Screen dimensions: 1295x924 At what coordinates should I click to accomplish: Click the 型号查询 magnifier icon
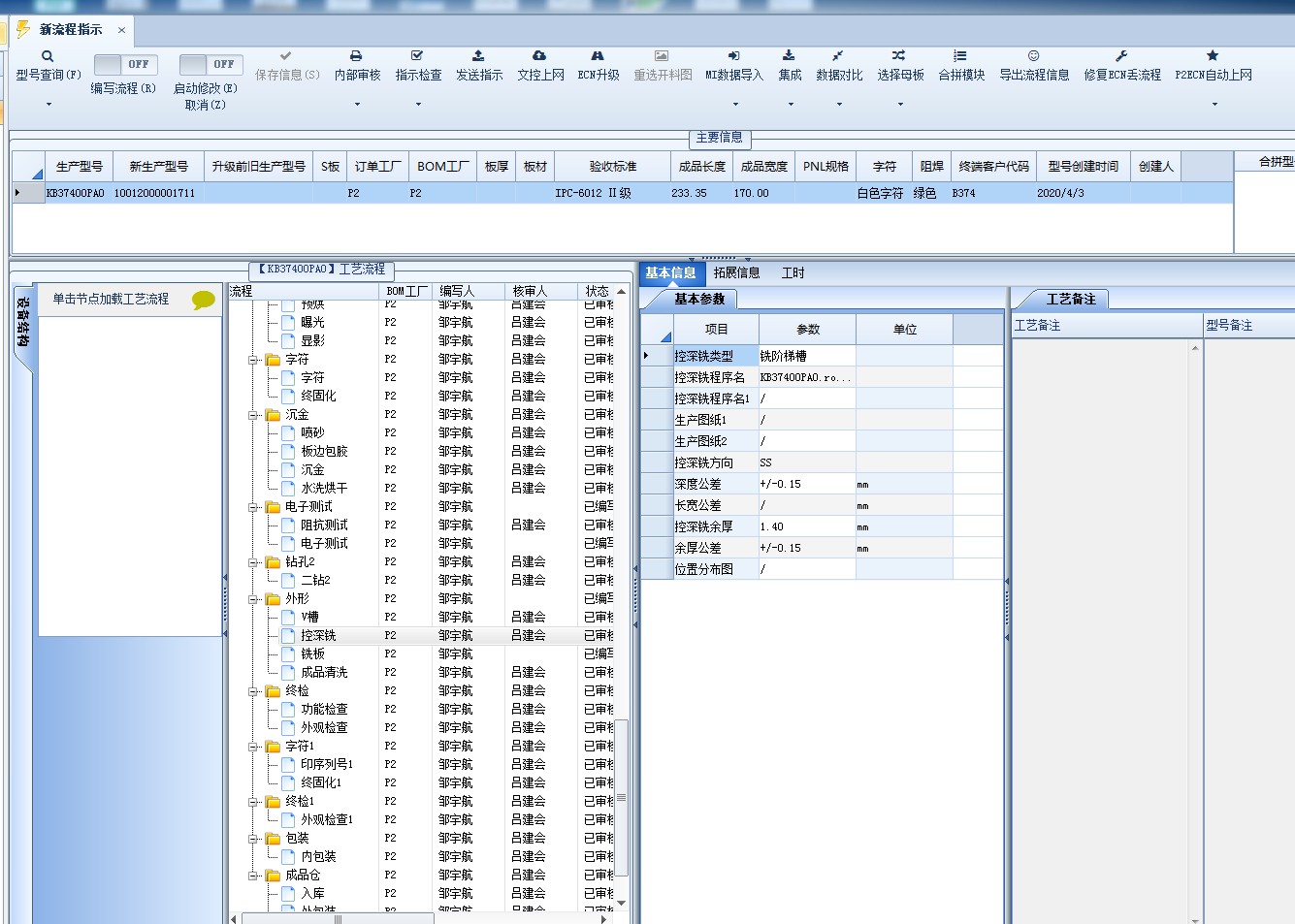pos(48,56)
